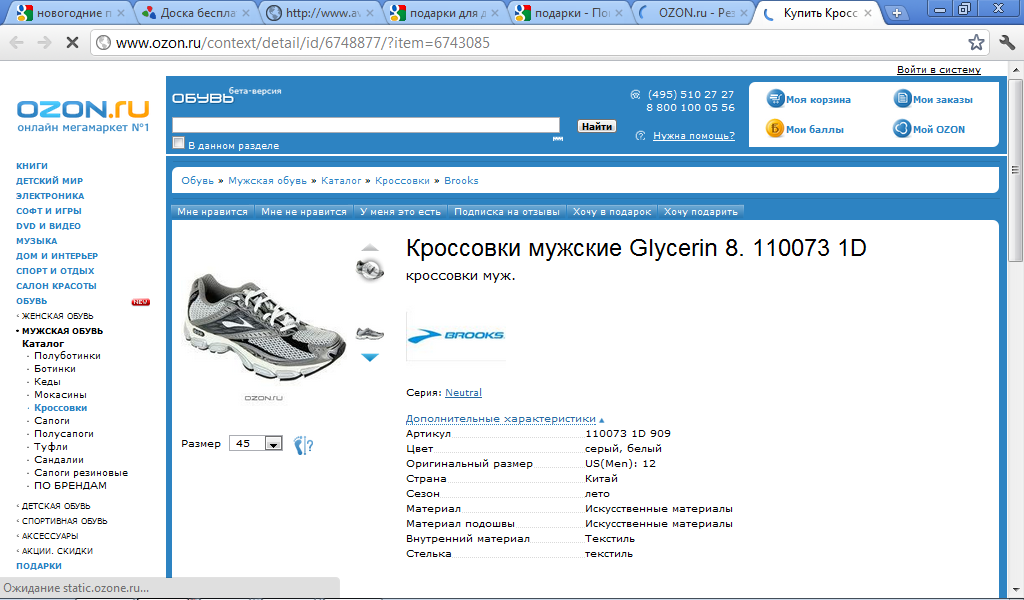Image resolution: width=1024 pixels, height=600 pixels.
Task: Collapse Дополнительные характеристики section
Action: (x=505, y=419)
